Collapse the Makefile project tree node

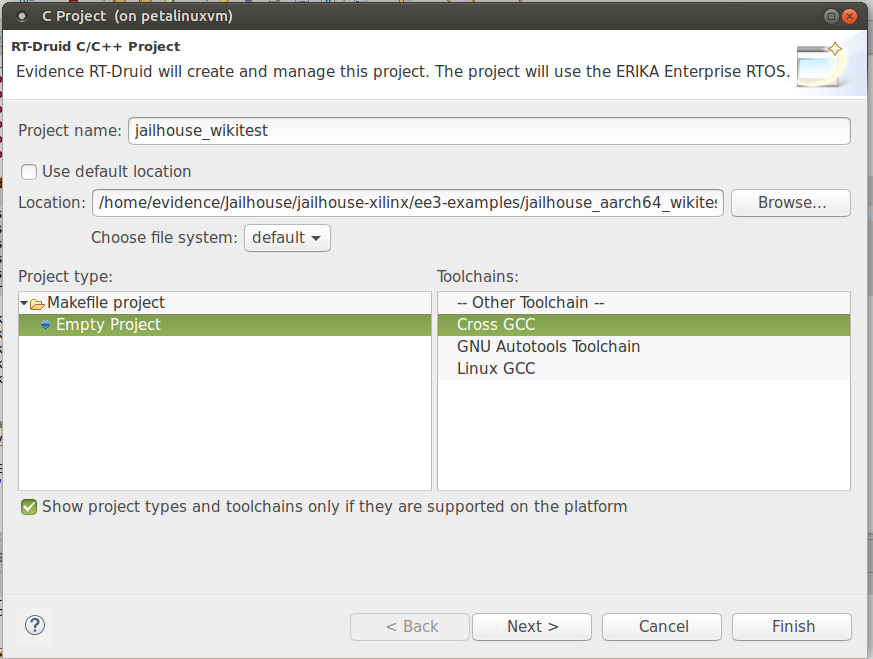pyautogui.click(x=24, y=303)
